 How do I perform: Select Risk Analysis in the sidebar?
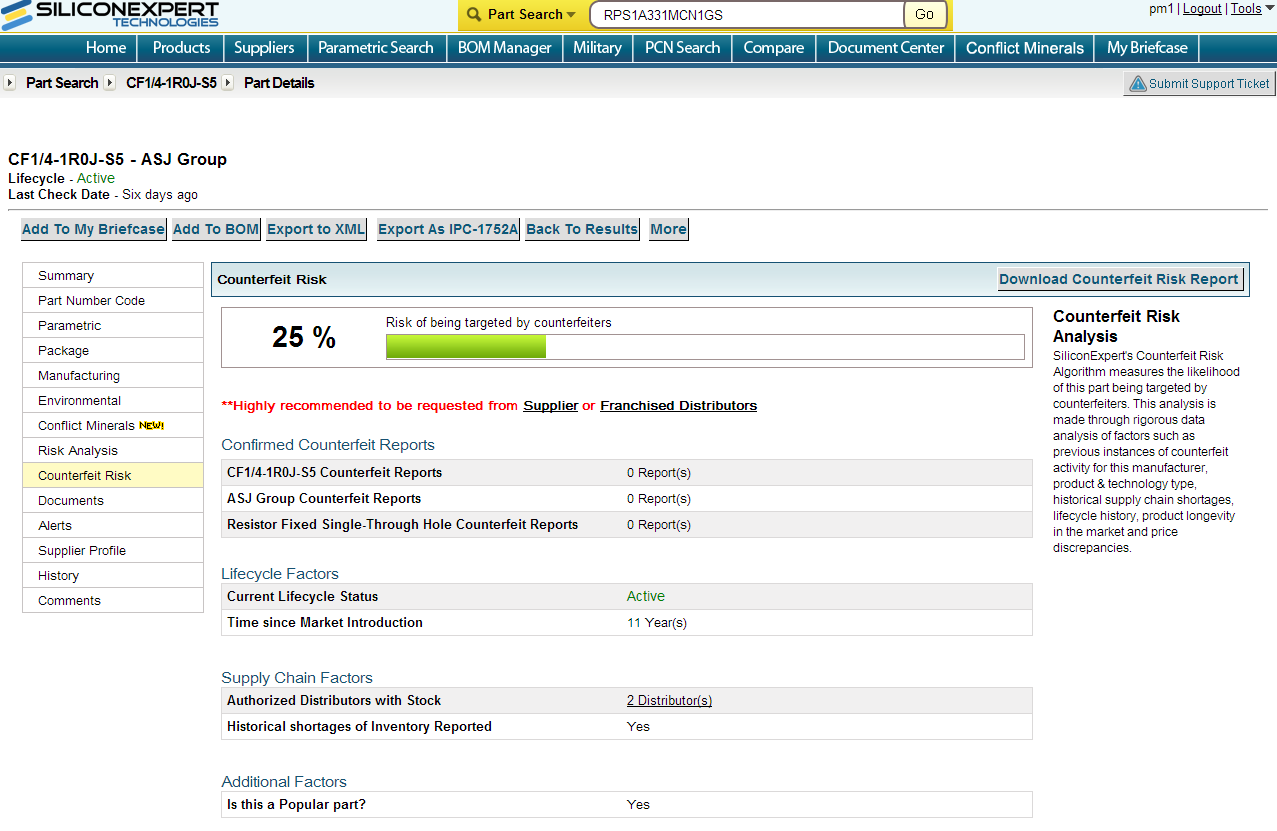tap(78, 451)
